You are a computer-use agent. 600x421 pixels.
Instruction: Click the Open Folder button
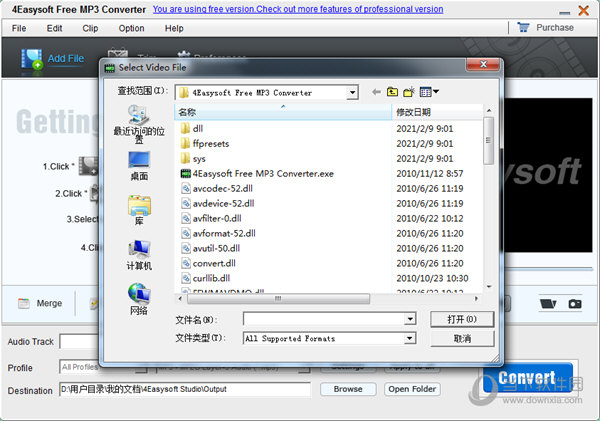click(x=412, y=389)
